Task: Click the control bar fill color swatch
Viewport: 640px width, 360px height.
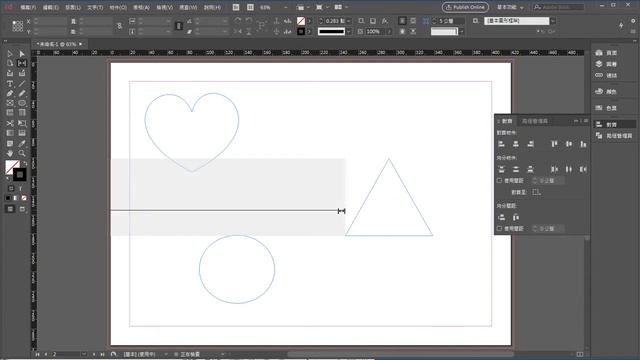Action: [301, 21]
